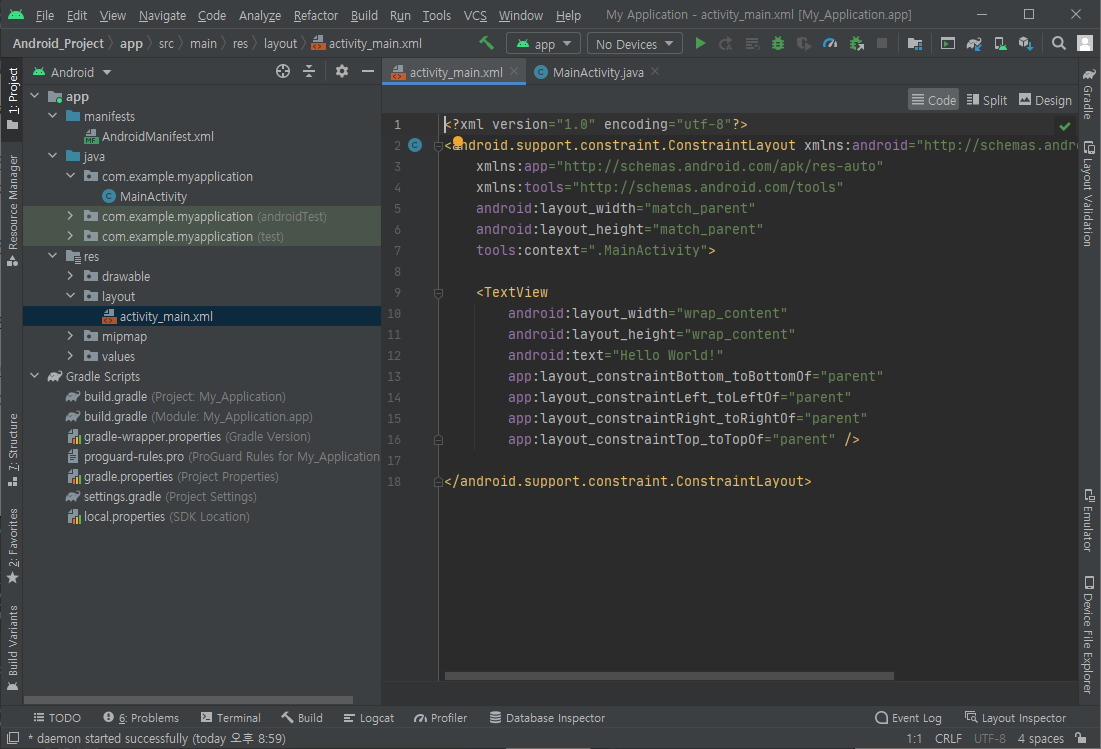The width and height of the screenshot is (1101, 749).
Task: Click the user account avatar icon
Action: (x=1085, y=44)
